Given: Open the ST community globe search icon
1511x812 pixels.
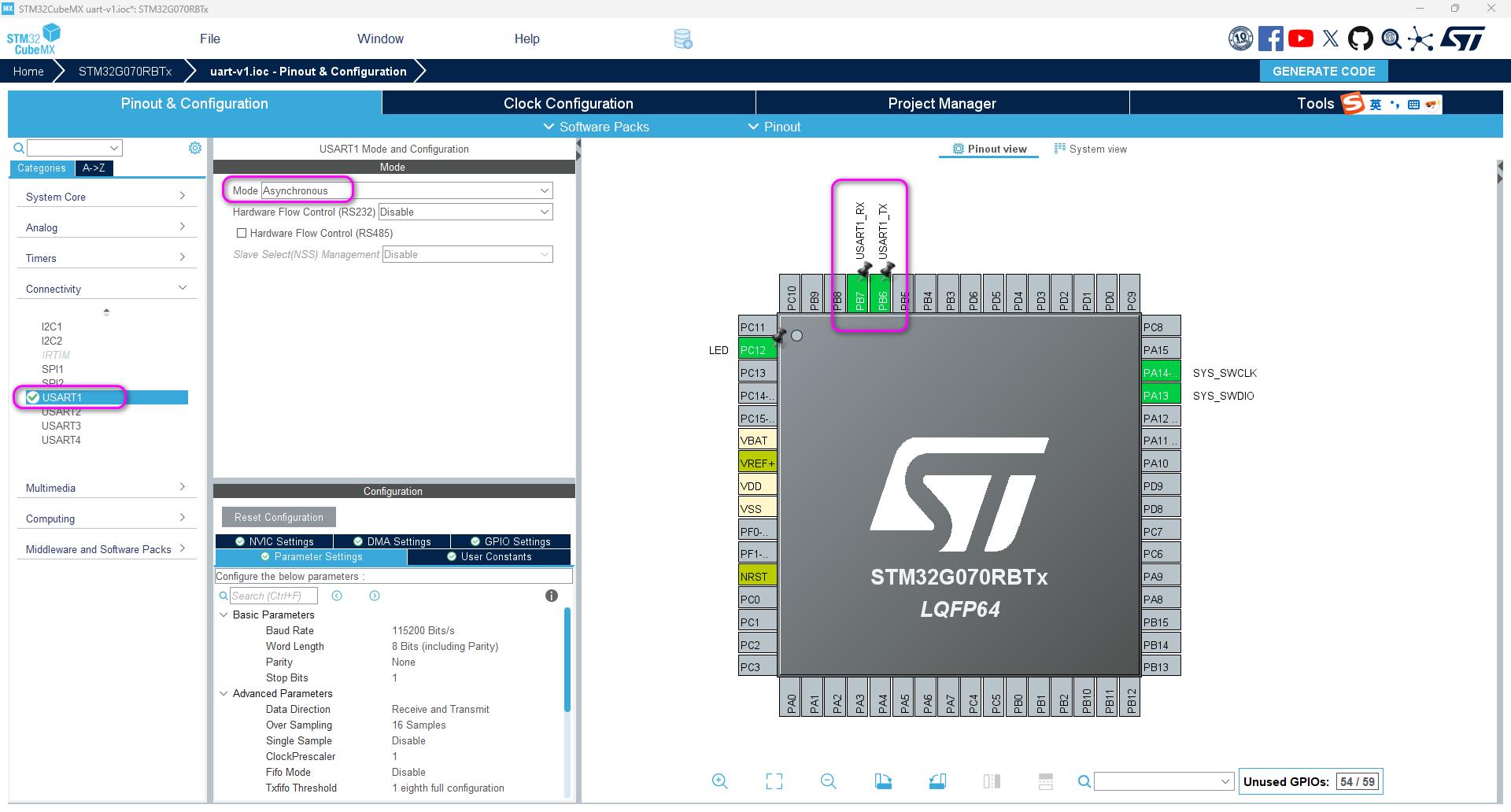Looking at the screenshot, I should [1391, 39].
